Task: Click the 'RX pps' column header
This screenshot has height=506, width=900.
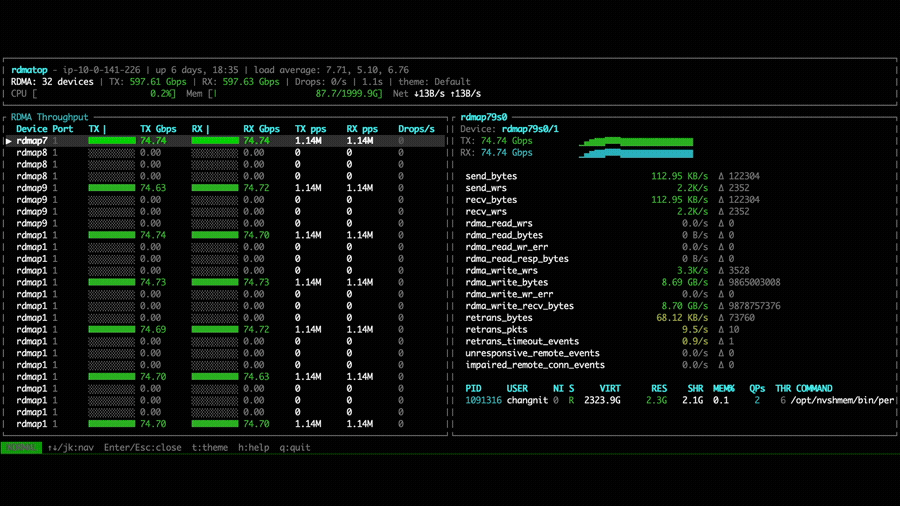Action: [x=362, y=129]
